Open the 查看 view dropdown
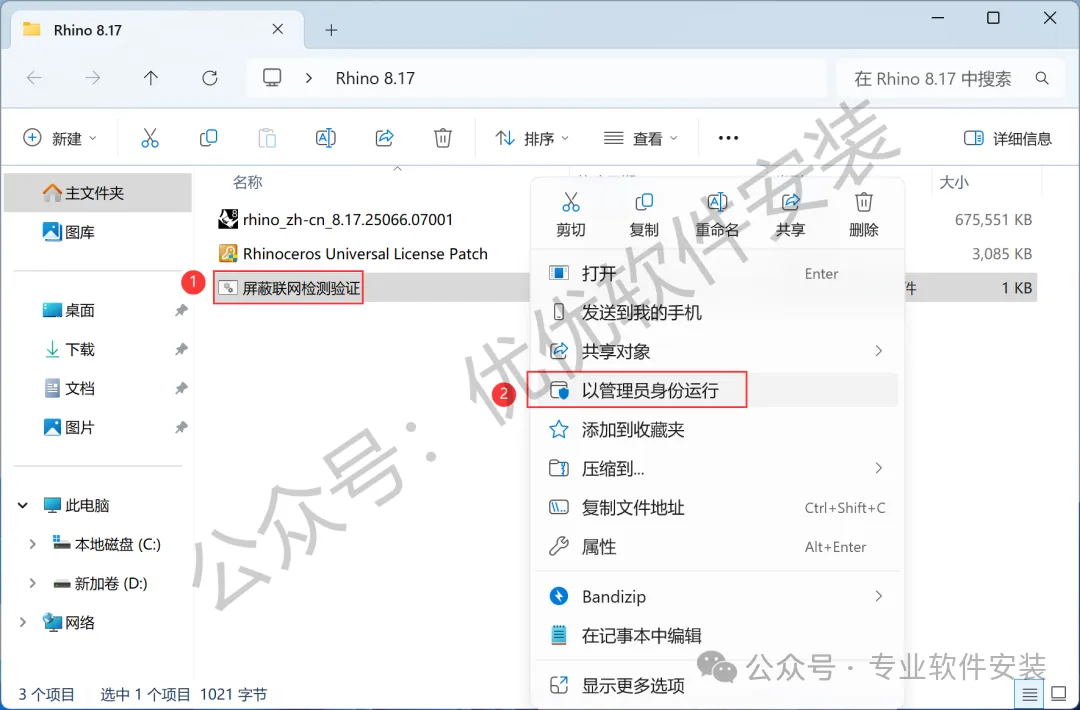Viewport: 1080px width, 710px height. coord(640,138)
